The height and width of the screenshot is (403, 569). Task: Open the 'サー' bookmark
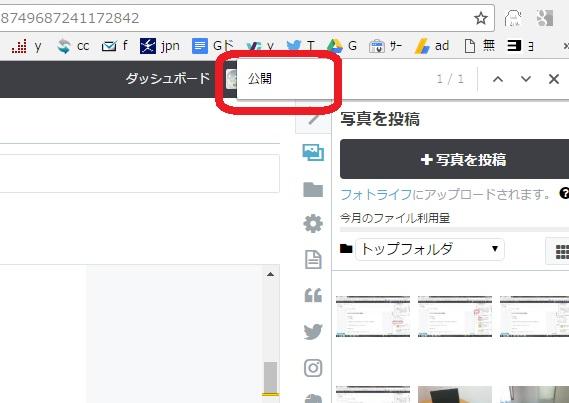[385, 46]
